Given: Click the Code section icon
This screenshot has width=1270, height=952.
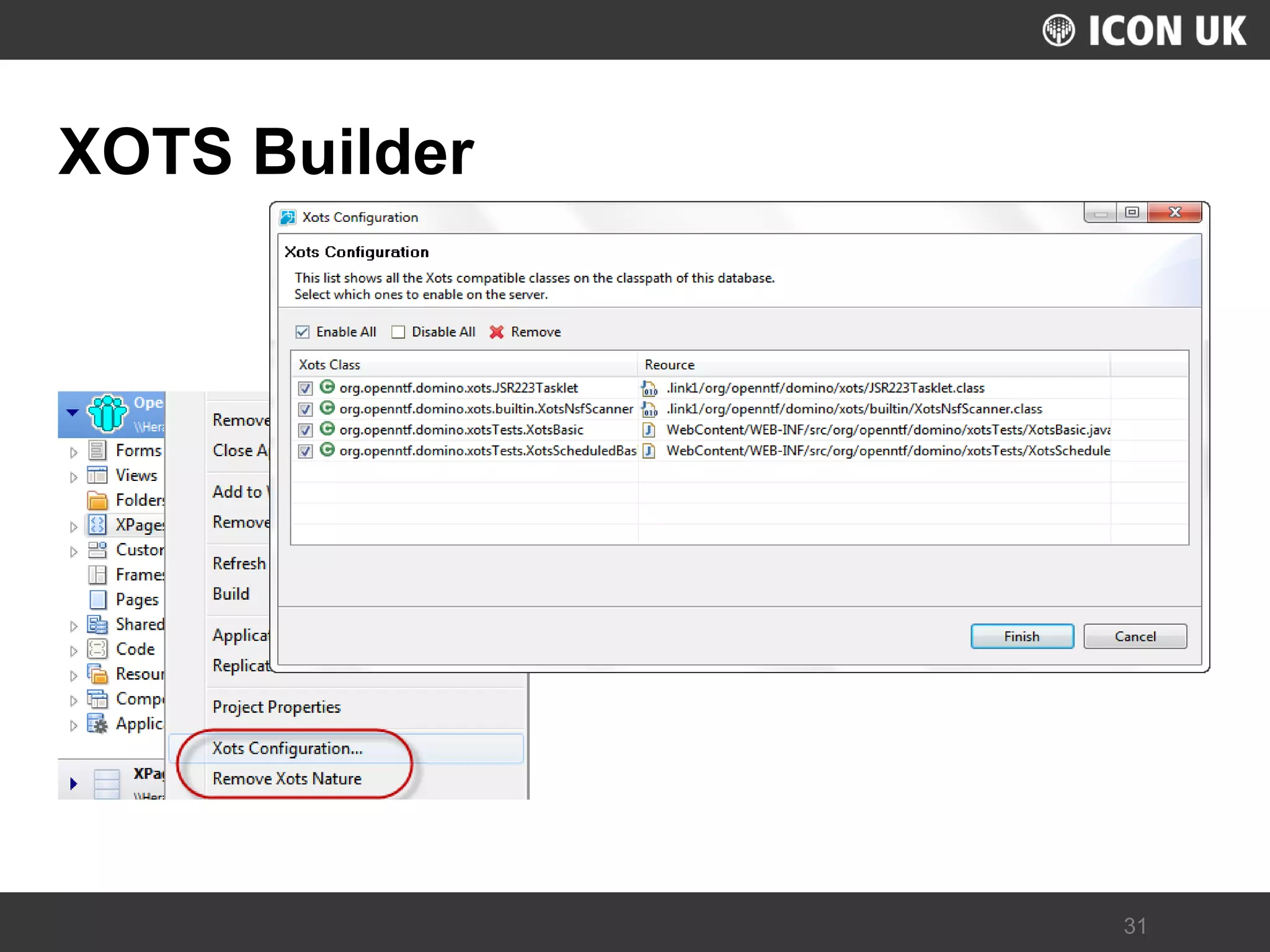Looking at the screenshot, I should [97, 649].
